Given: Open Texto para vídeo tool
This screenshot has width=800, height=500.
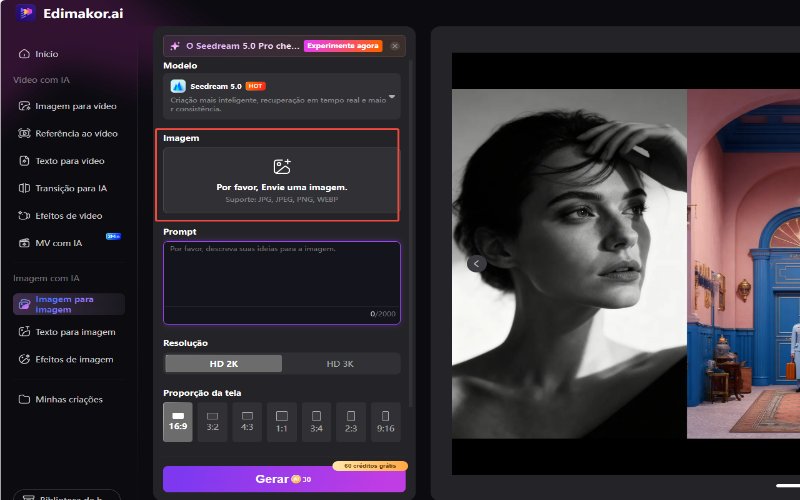Looking at the screenshot, I should [61, 161].
